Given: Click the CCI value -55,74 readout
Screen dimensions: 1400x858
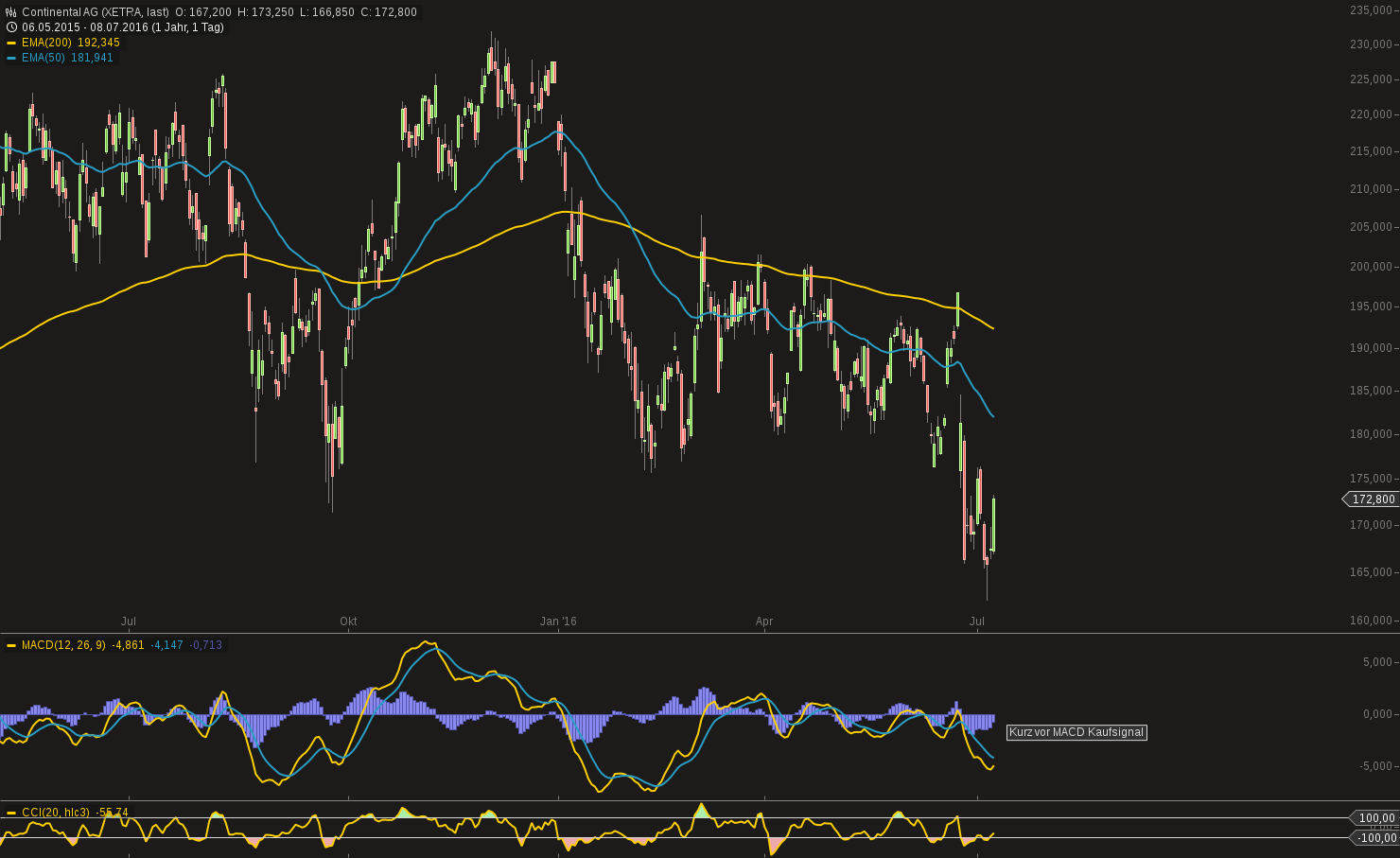Looking at the screenshot, I should 110,812.
